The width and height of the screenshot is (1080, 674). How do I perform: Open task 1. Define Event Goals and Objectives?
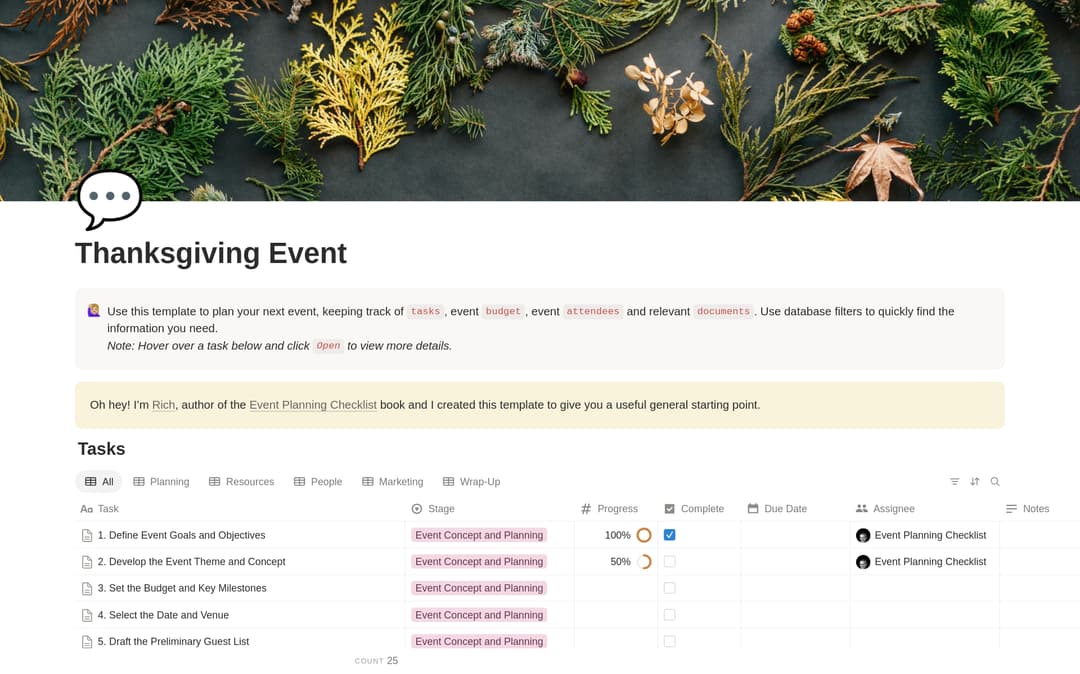pyautogui.click(x=181, y=535)
